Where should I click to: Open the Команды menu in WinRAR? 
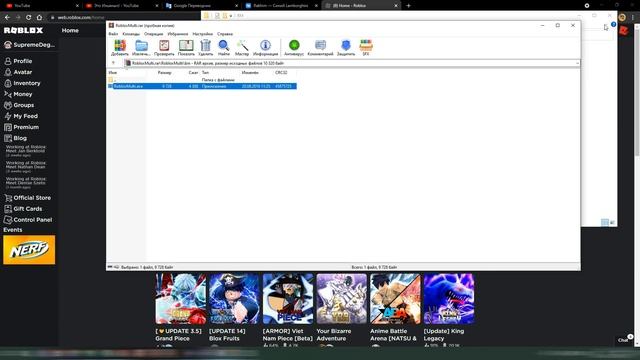click(x=131, y=34)
